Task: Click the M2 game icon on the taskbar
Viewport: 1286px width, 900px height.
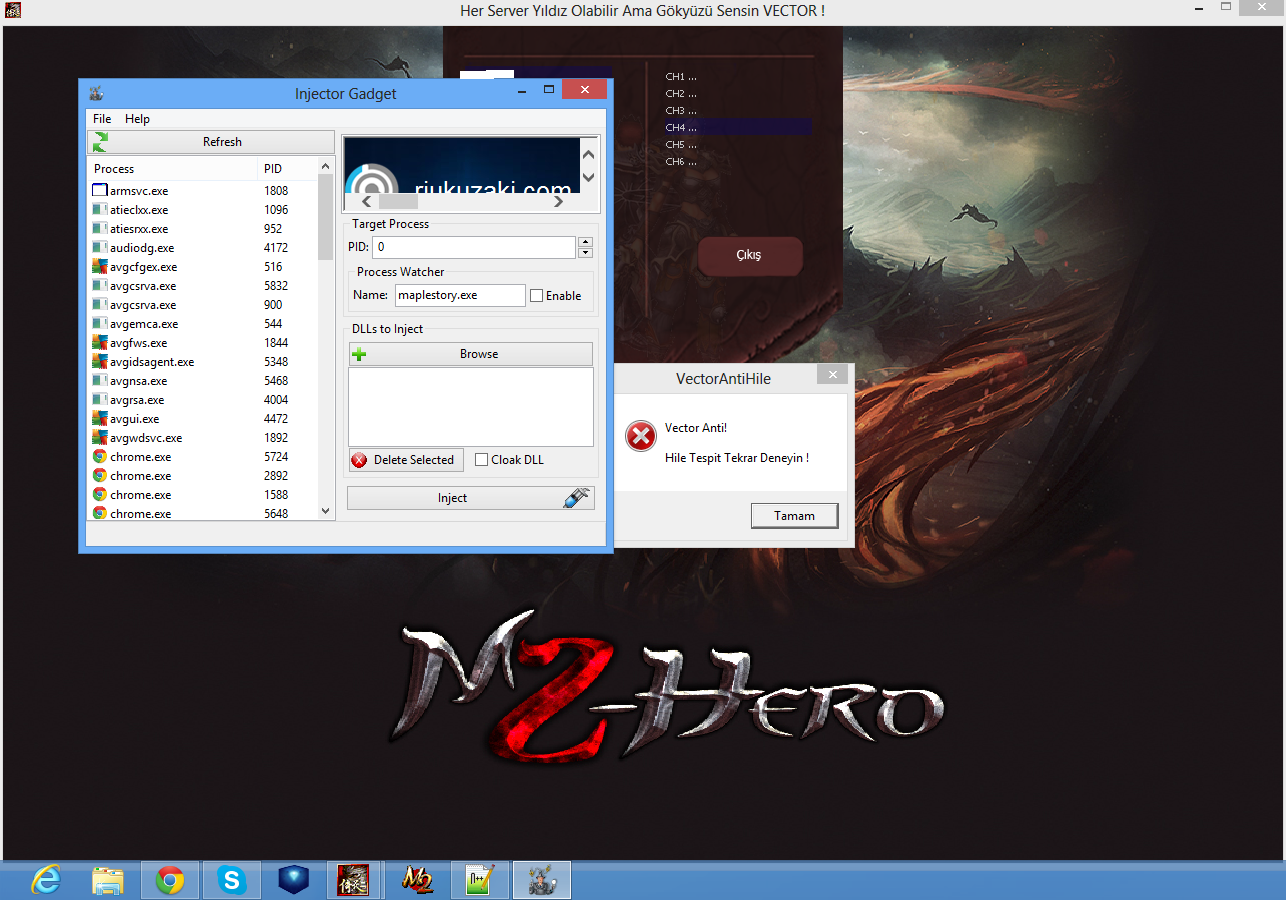Action: point(417,880)
